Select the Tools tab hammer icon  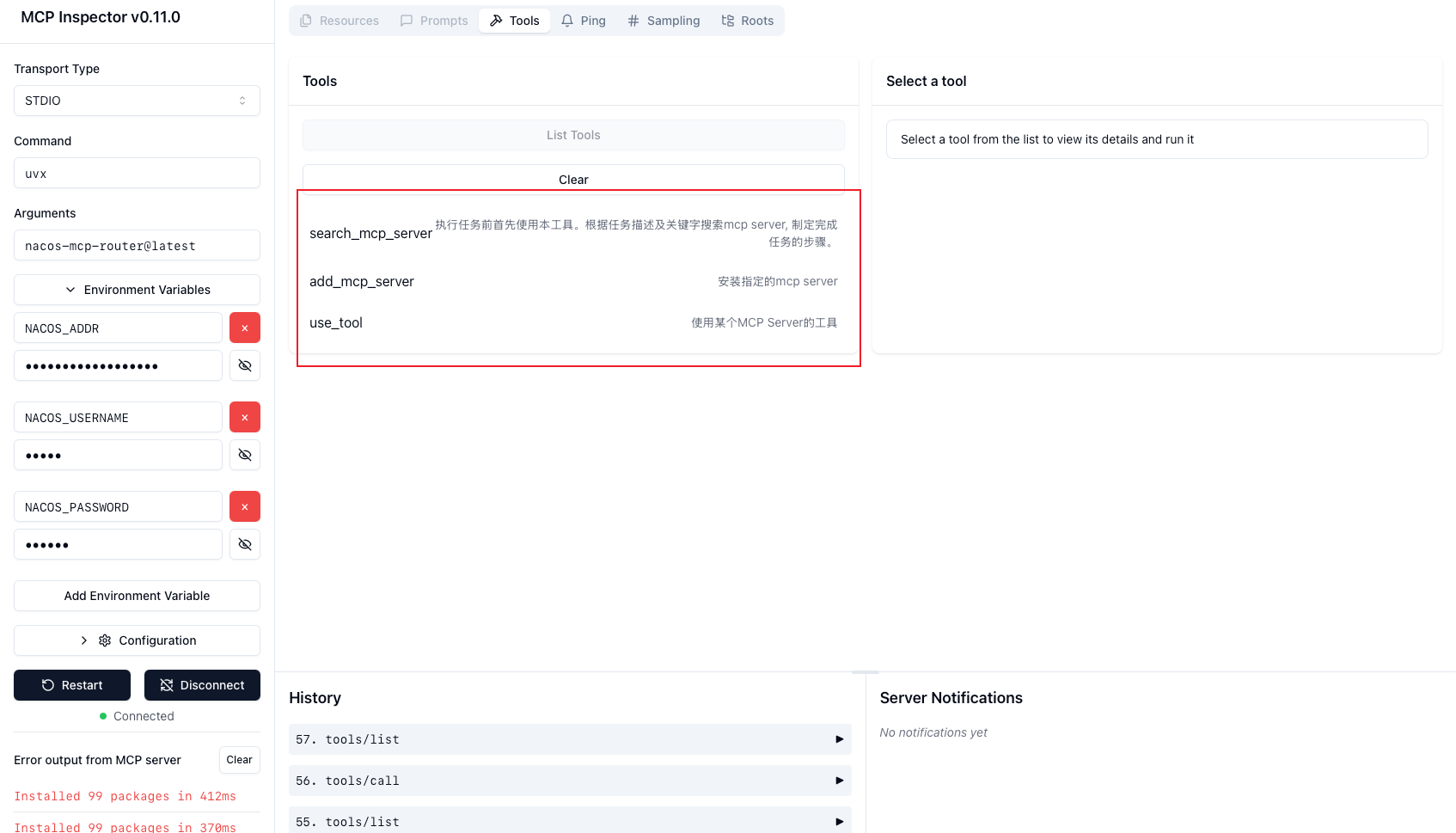[x=496, y=20]
